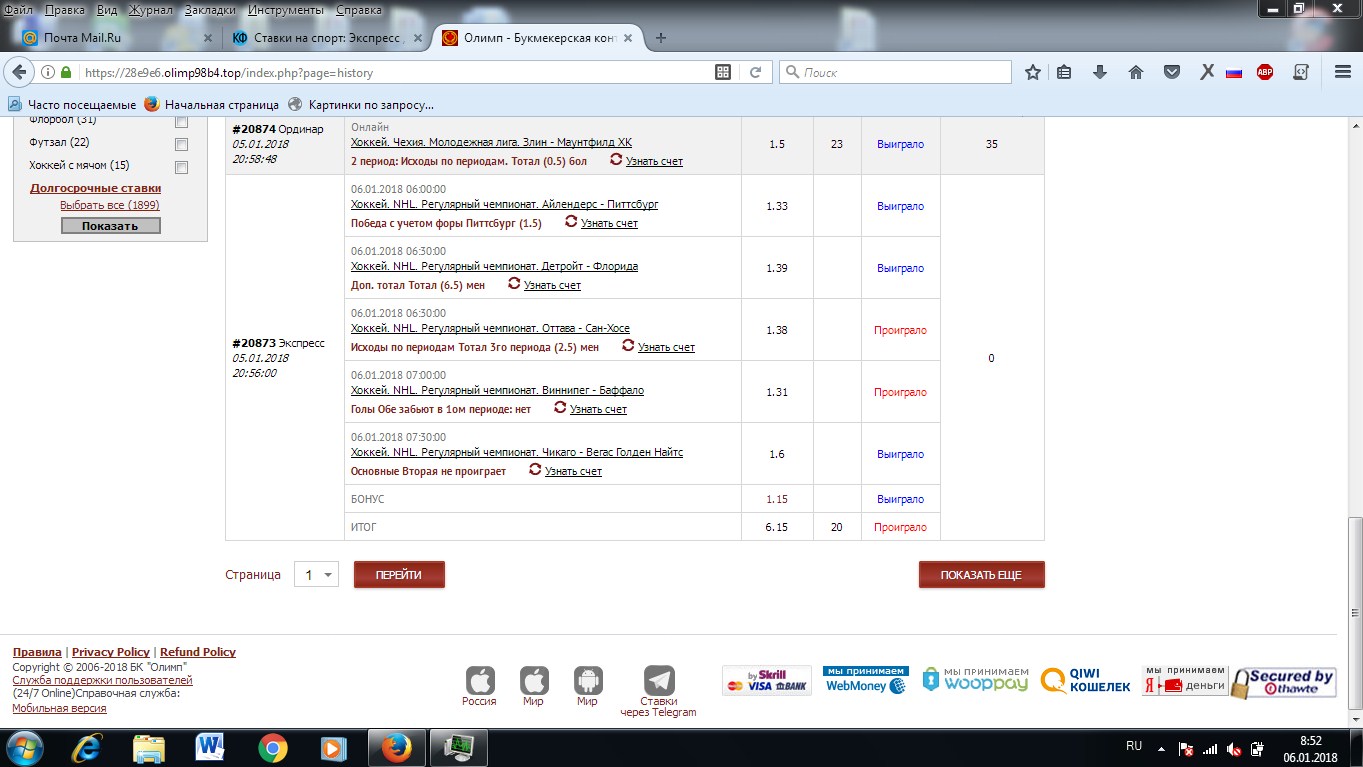Open the Закладки menu
Image resolution: width=1363 pixels, height=767 pixels.
[x=210, y=10]
